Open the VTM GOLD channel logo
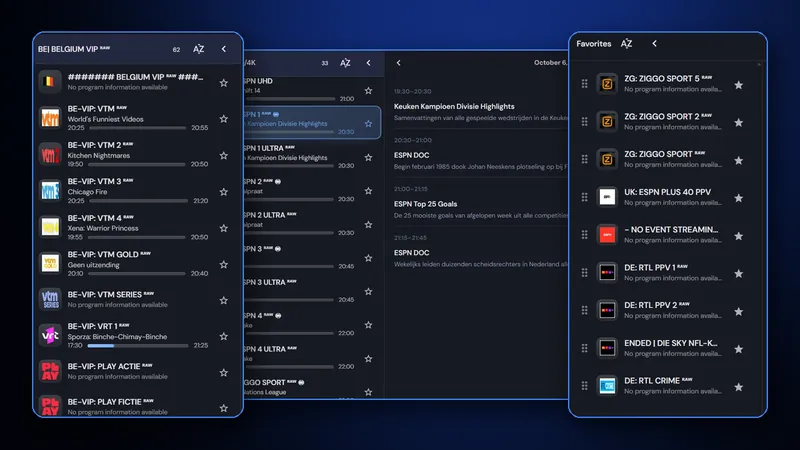 50,263
